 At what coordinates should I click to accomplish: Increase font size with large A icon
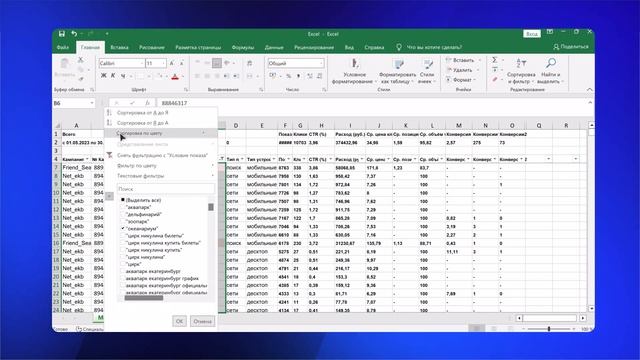172,63
